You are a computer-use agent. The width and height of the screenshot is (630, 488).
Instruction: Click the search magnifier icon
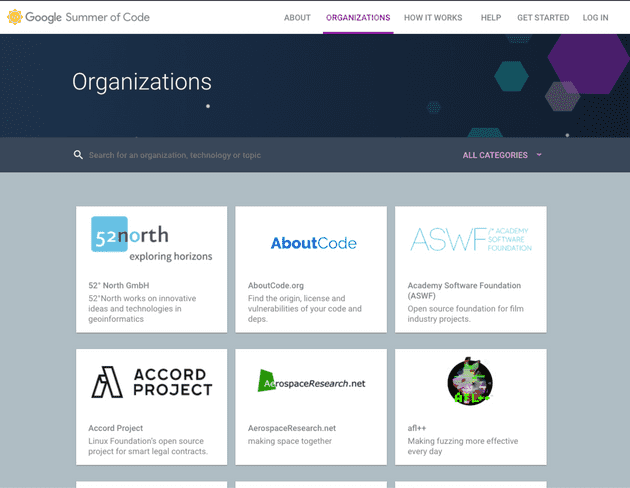coord(78,155)
